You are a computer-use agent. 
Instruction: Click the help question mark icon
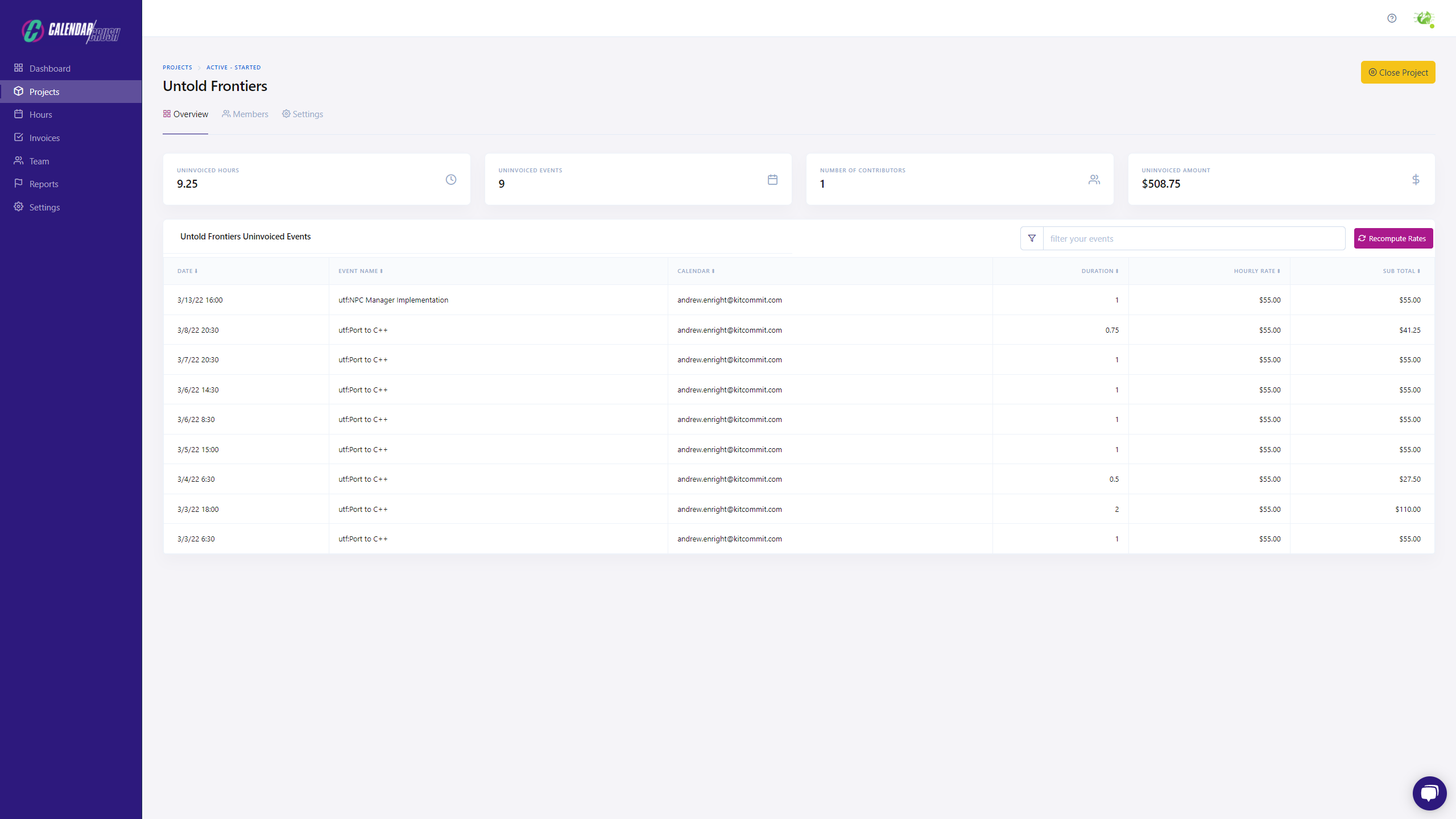(1391, 18)
